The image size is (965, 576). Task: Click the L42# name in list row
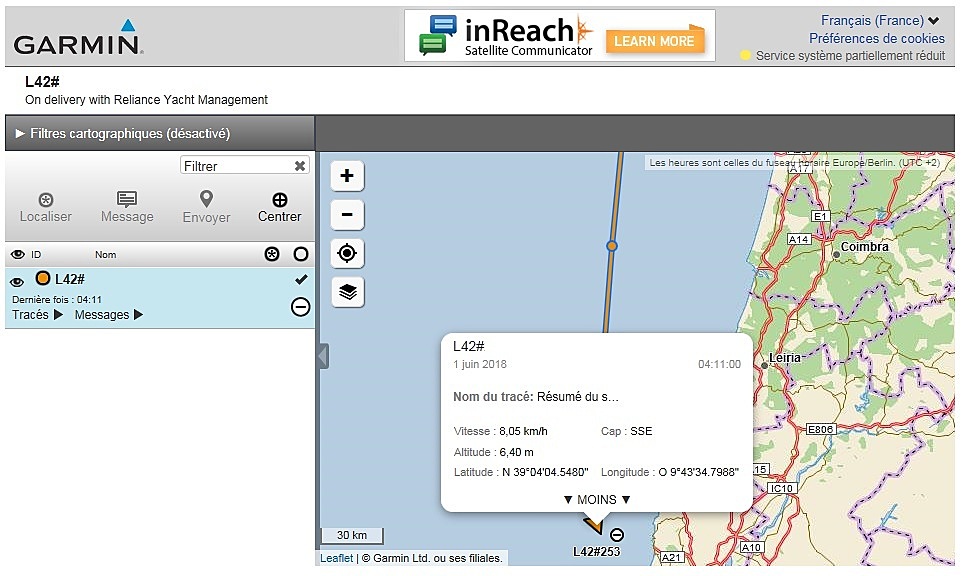(70, 279)
